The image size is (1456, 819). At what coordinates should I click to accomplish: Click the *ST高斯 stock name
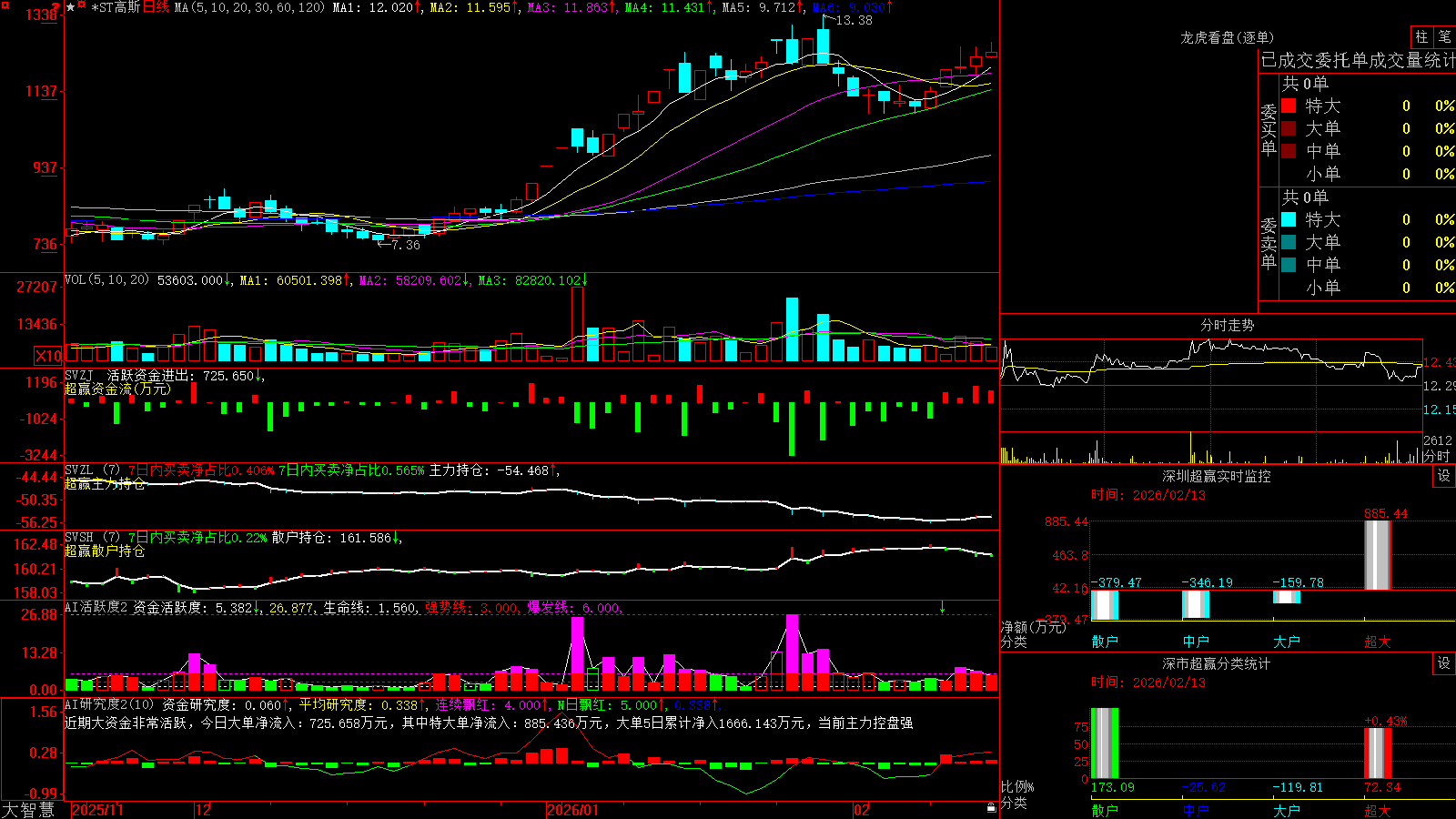coord(116,7)
